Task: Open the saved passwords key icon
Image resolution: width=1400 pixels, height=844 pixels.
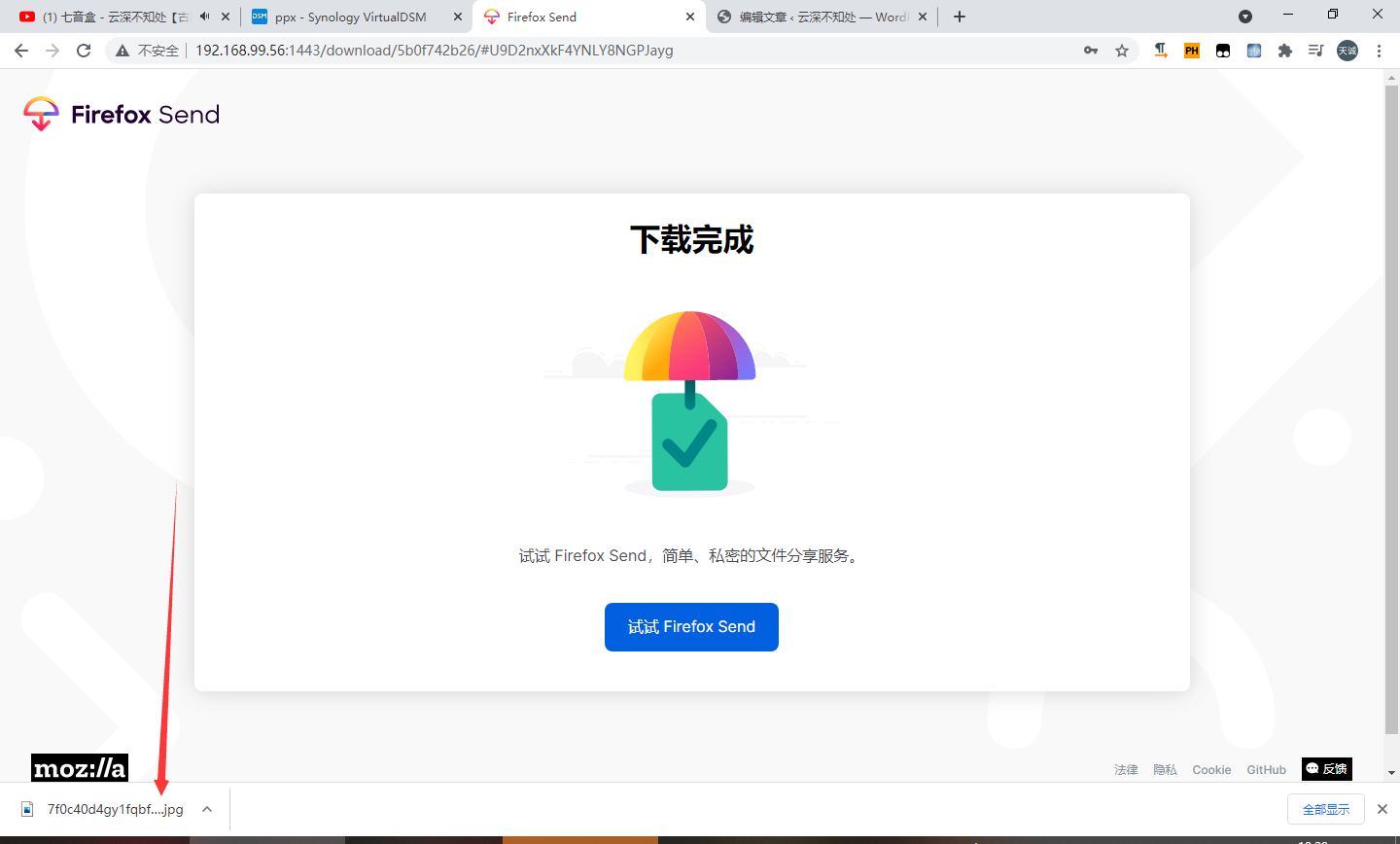Action: click(1091, 50)
